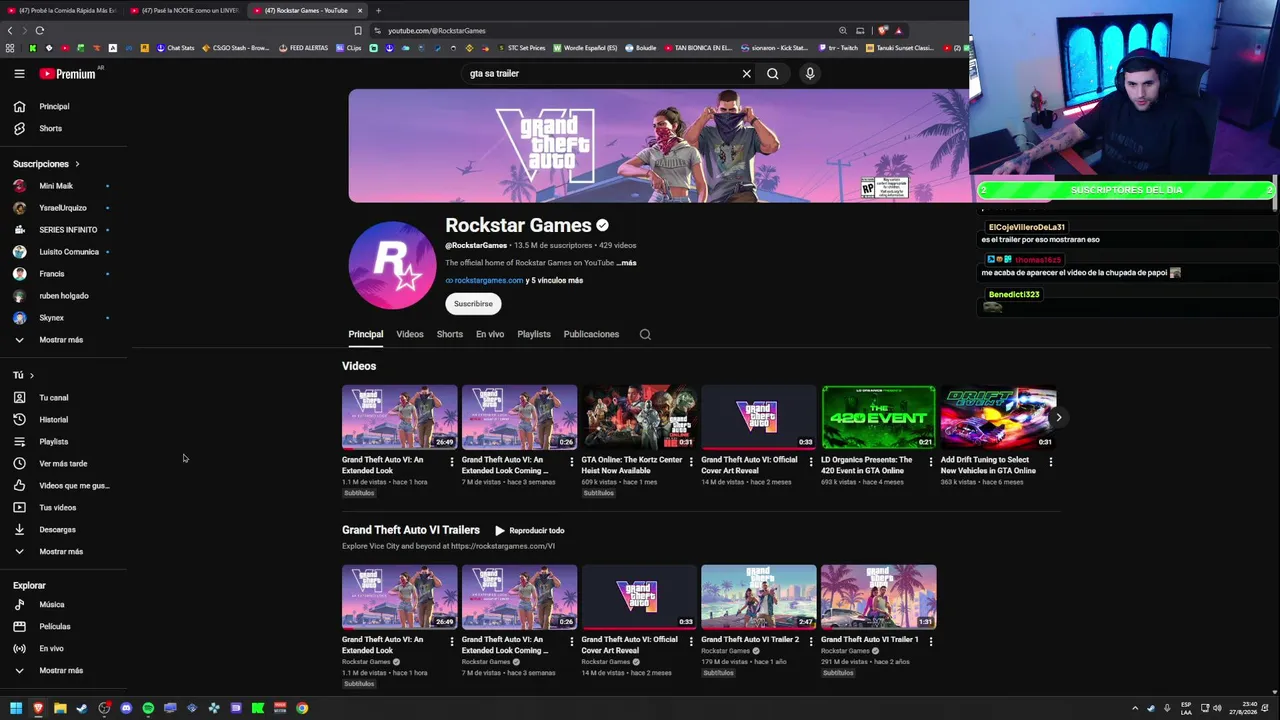Click the search field containing gta sa trailer

pyautogui.click(x=600, y=73)
